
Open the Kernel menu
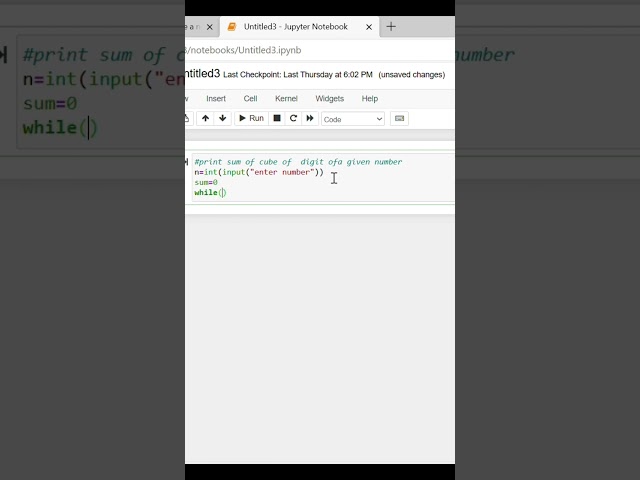(x=286, y=98)
